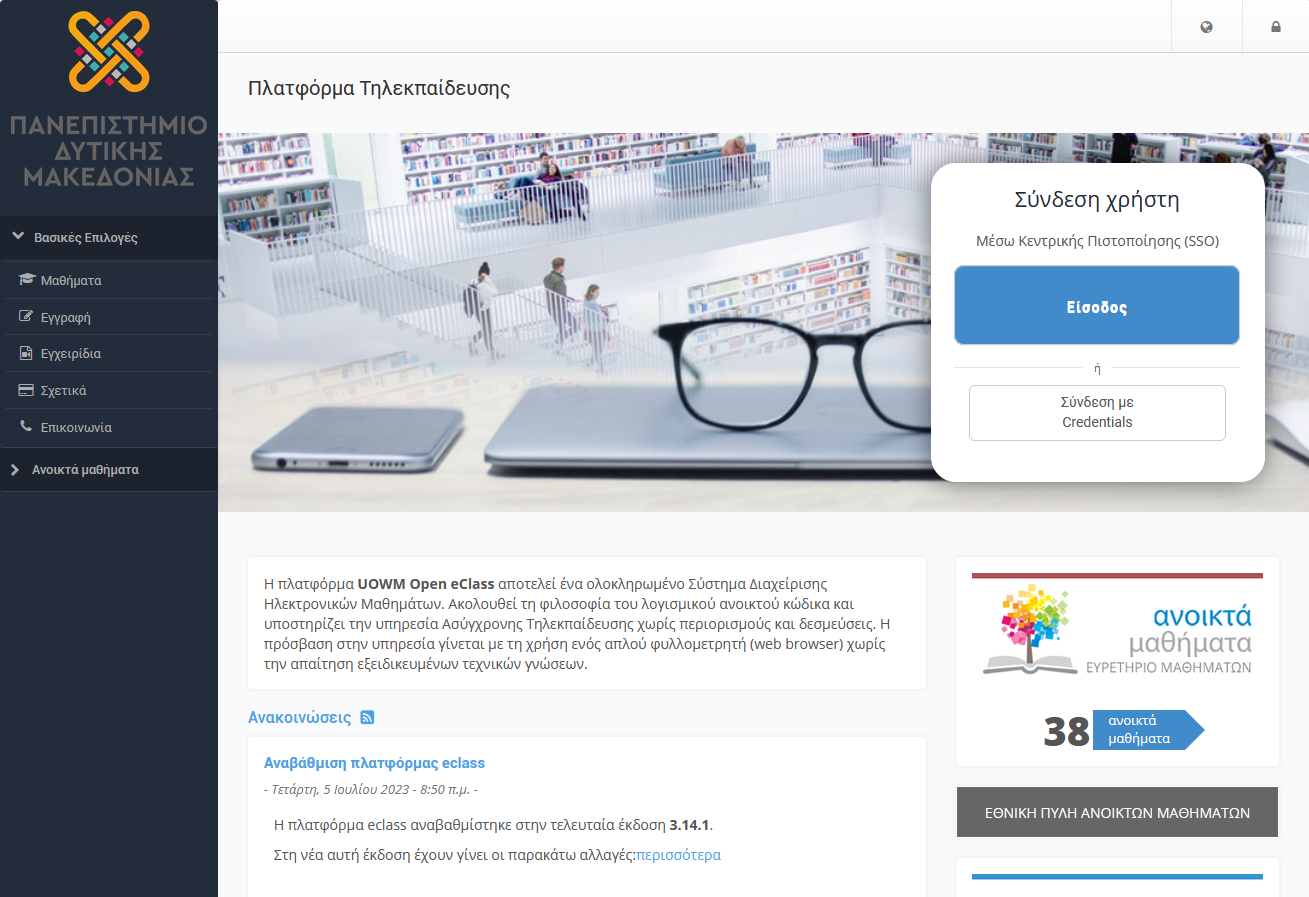Open the globe language selector
Screen dimensions: 1309x897
click(x=1206, y=25)
